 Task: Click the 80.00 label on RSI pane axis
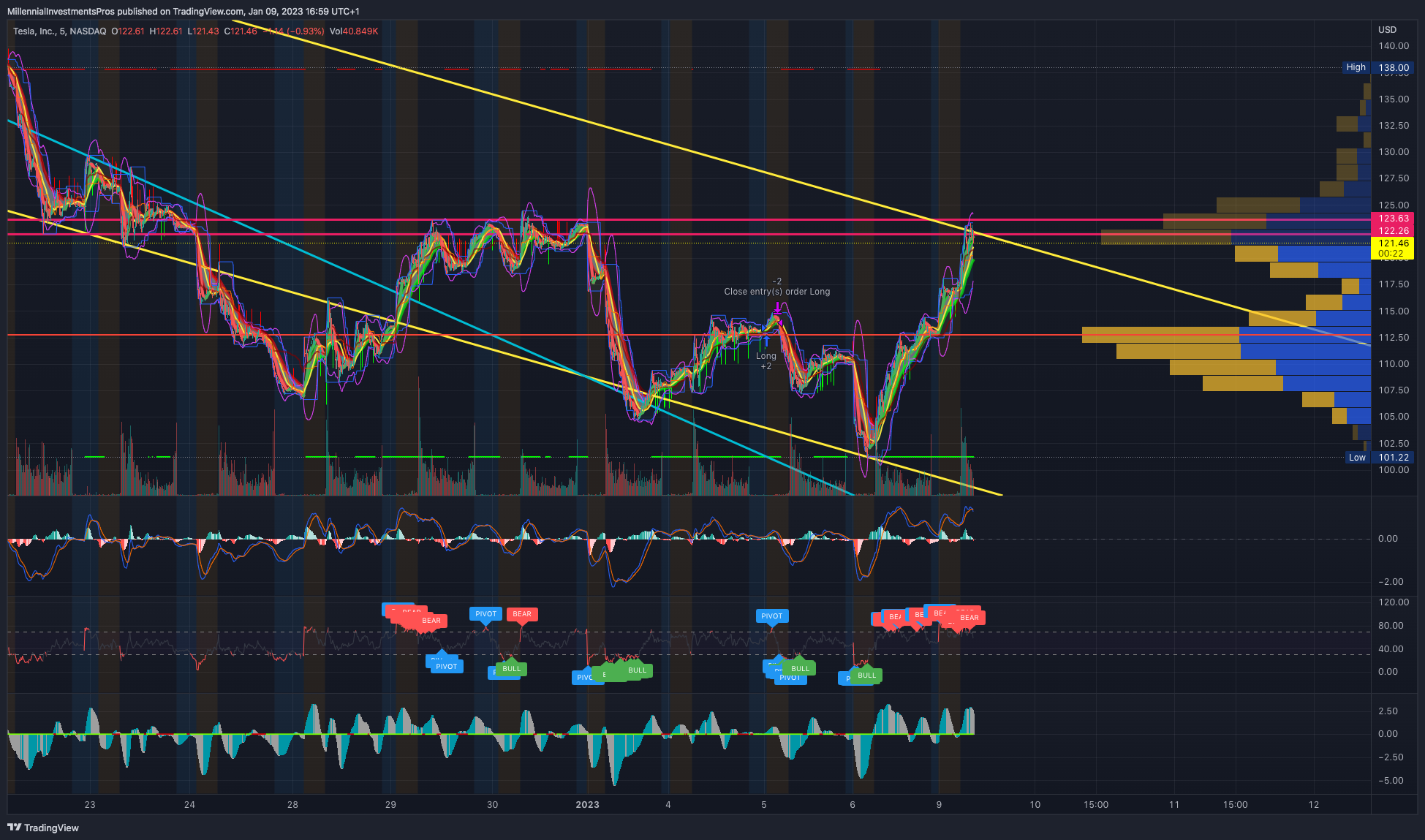point(1391,626)
